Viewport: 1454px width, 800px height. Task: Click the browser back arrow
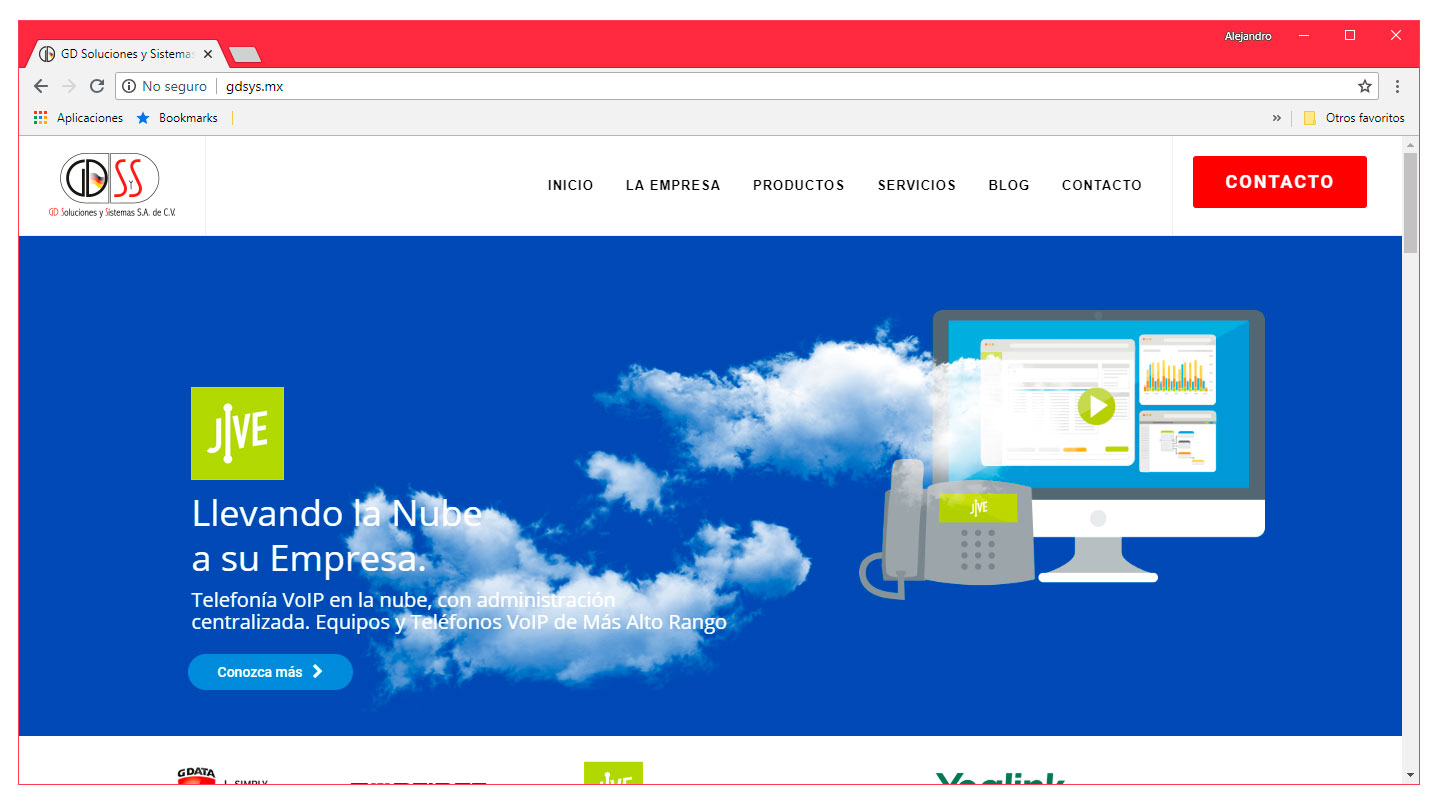pyautogui.click(x=40, y=86)
